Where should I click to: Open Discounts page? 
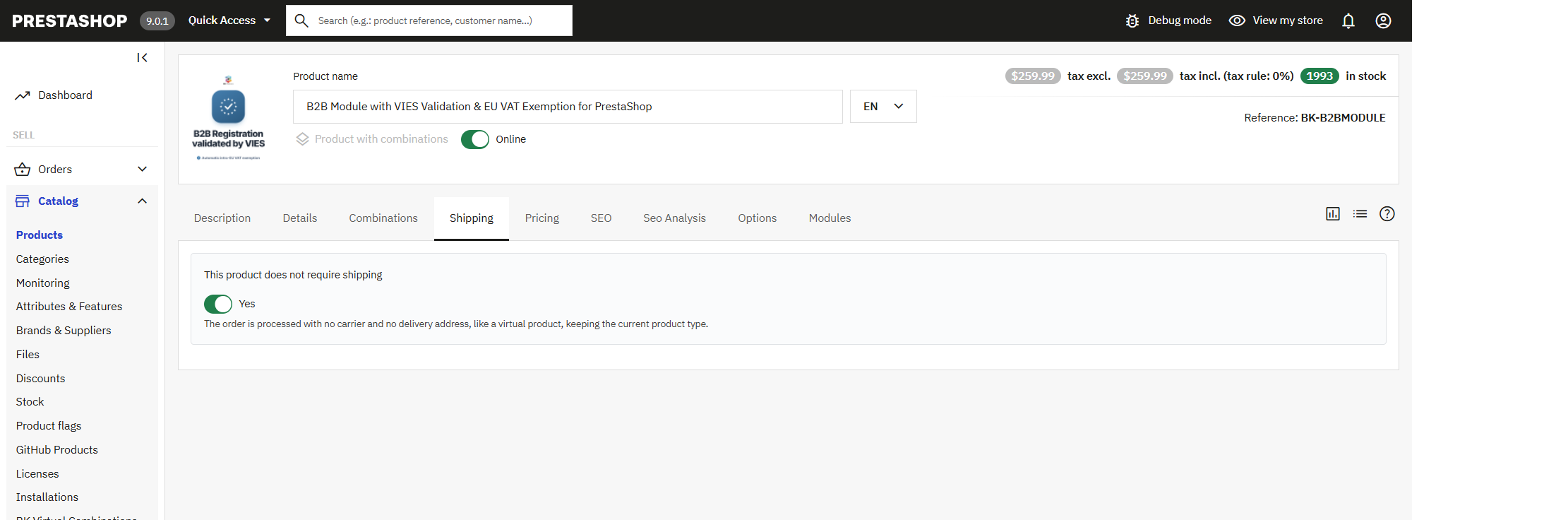point(40,379)
